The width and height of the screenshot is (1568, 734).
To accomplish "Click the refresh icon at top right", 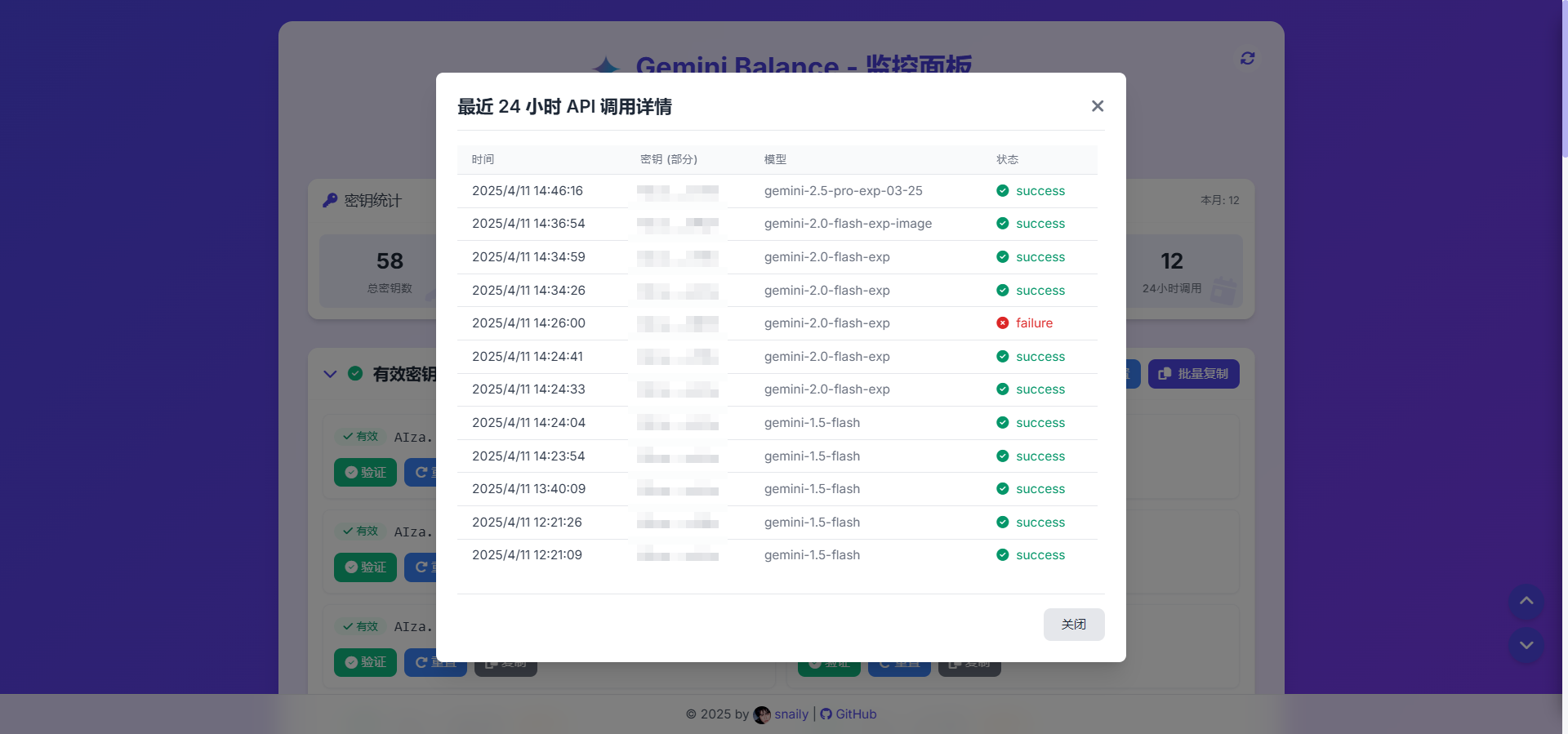I will click(x=1247, y=58).
